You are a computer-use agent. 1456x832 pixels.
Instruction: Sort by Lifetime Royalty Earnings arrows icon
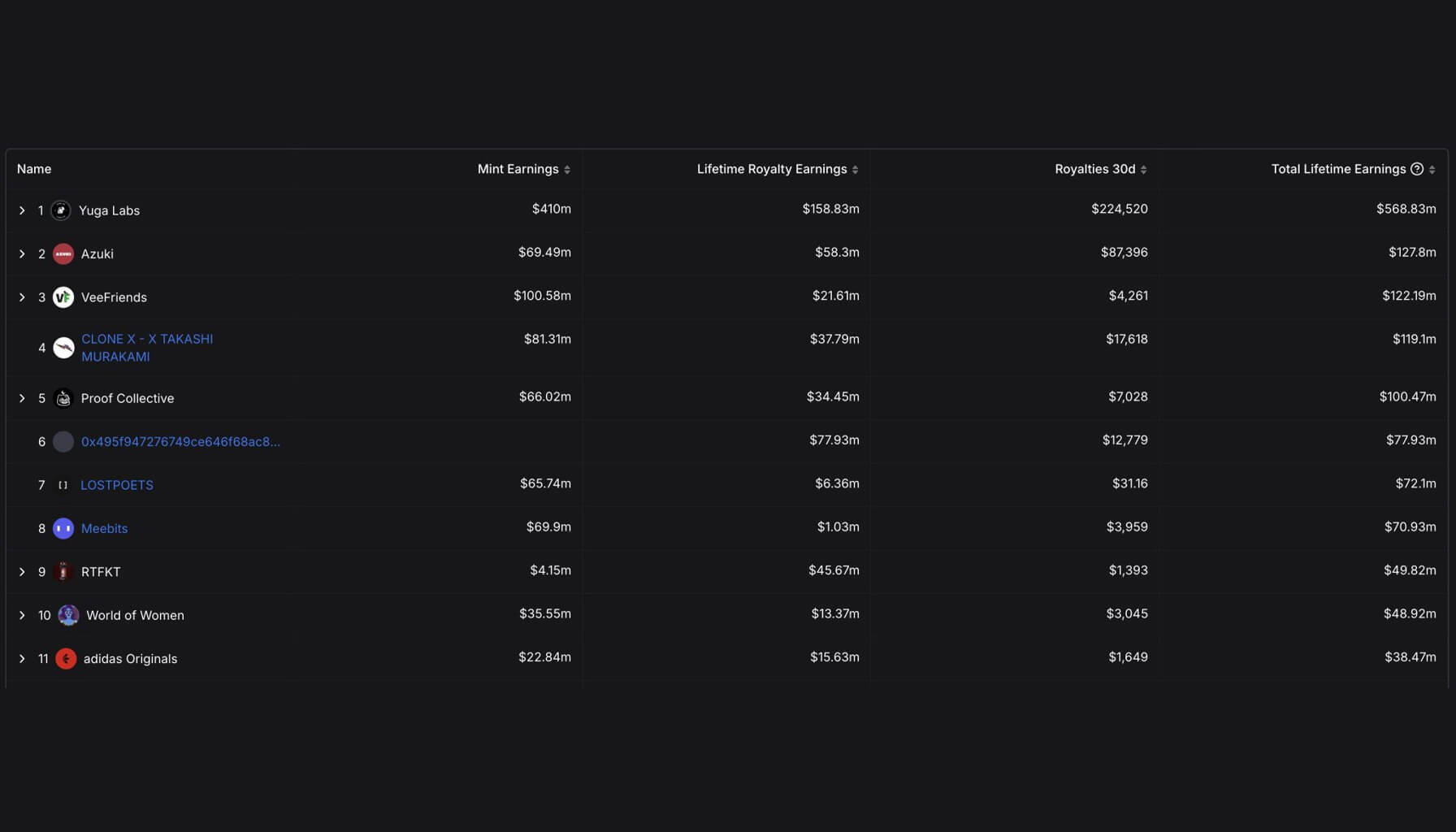(x=855, y=170)
